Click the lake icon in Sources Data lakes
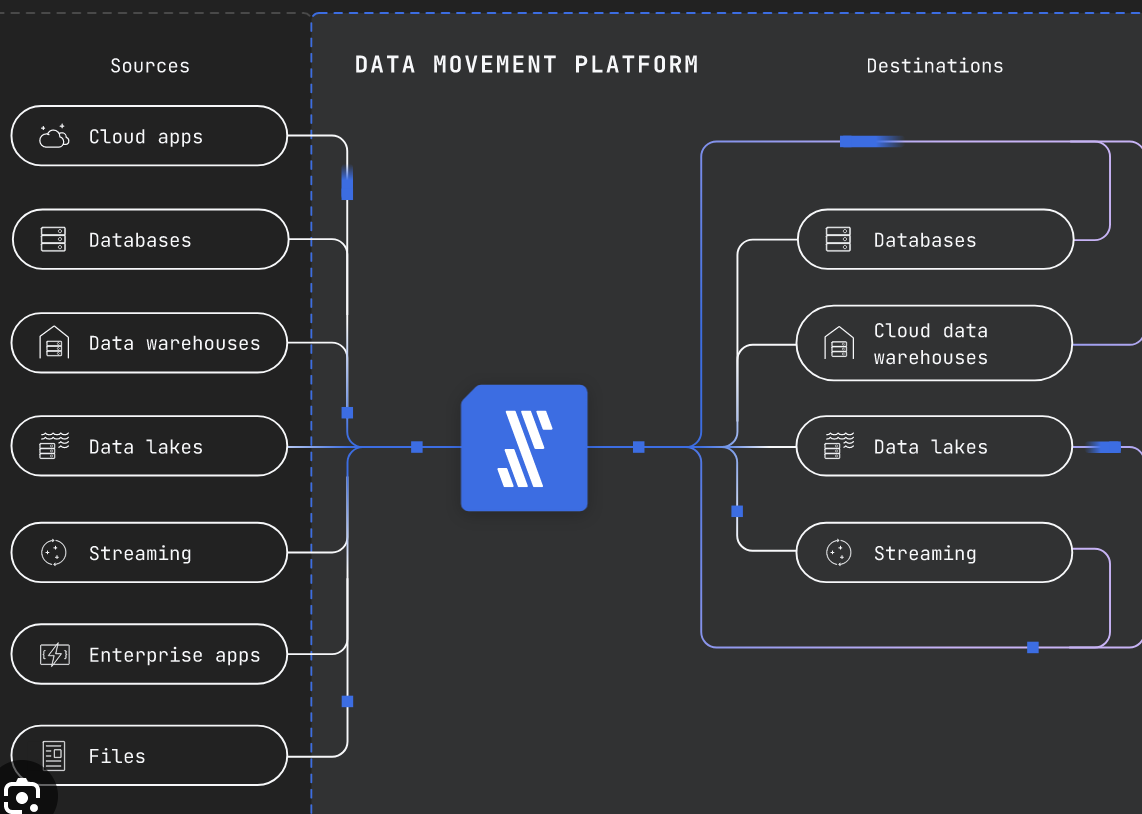Image resolution: width=1142 pixels, height=814 pixels. (54, 446)
